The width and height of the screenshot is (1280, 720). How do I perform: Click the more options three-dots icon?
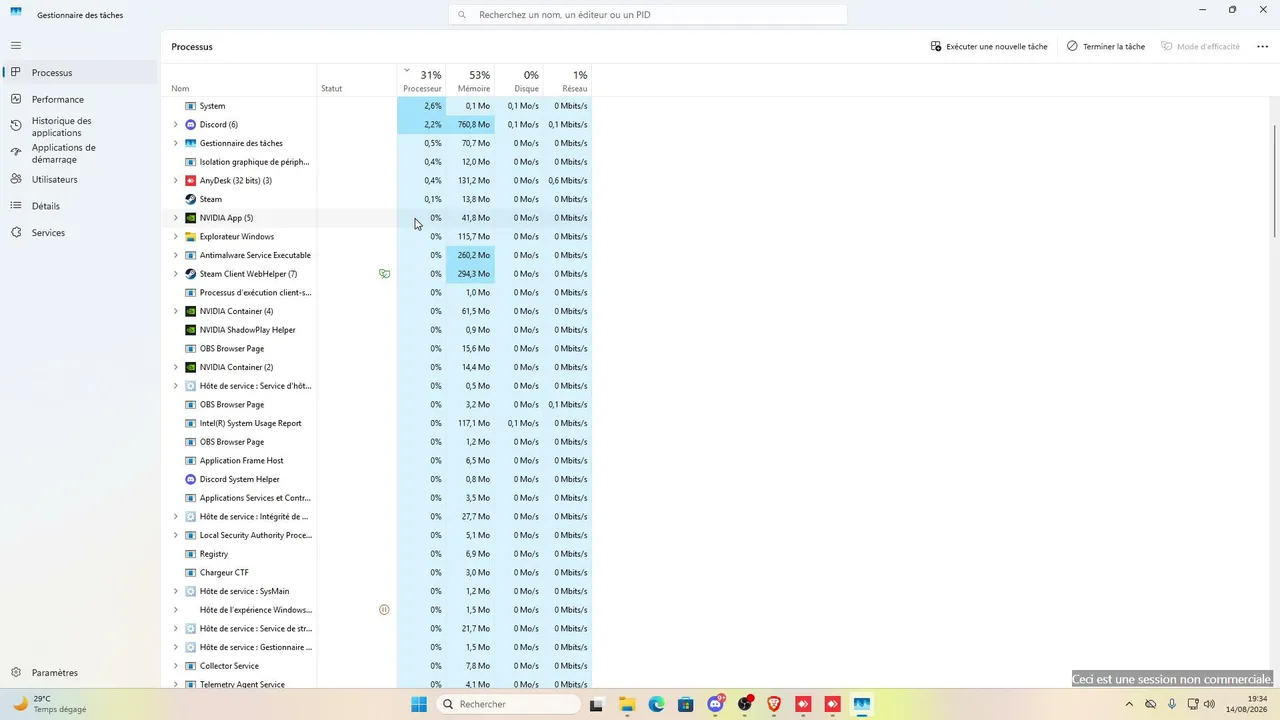coord(1262,47)
